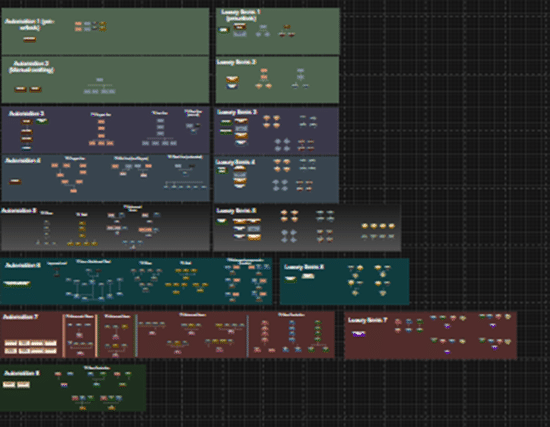Select the Automation 3 section title

(26, 113)
